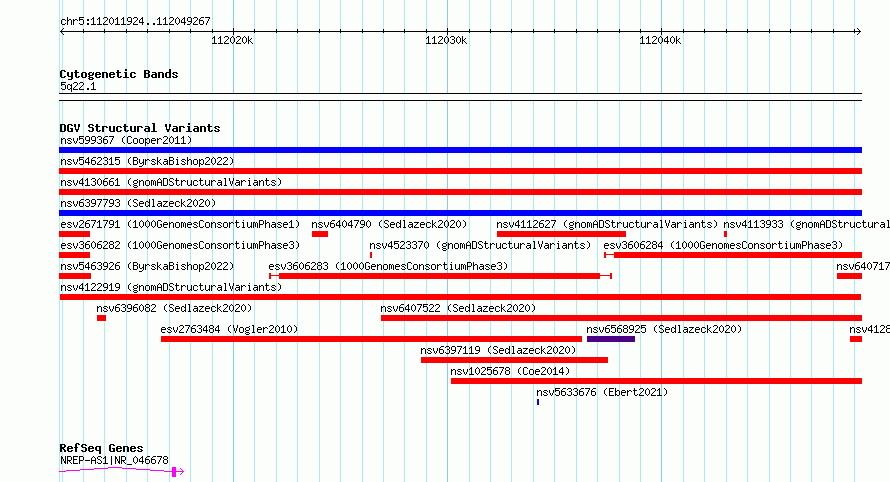890x482 pixels.
Task: Open the nsv4113933 variant label
Action: click(807, 224)
